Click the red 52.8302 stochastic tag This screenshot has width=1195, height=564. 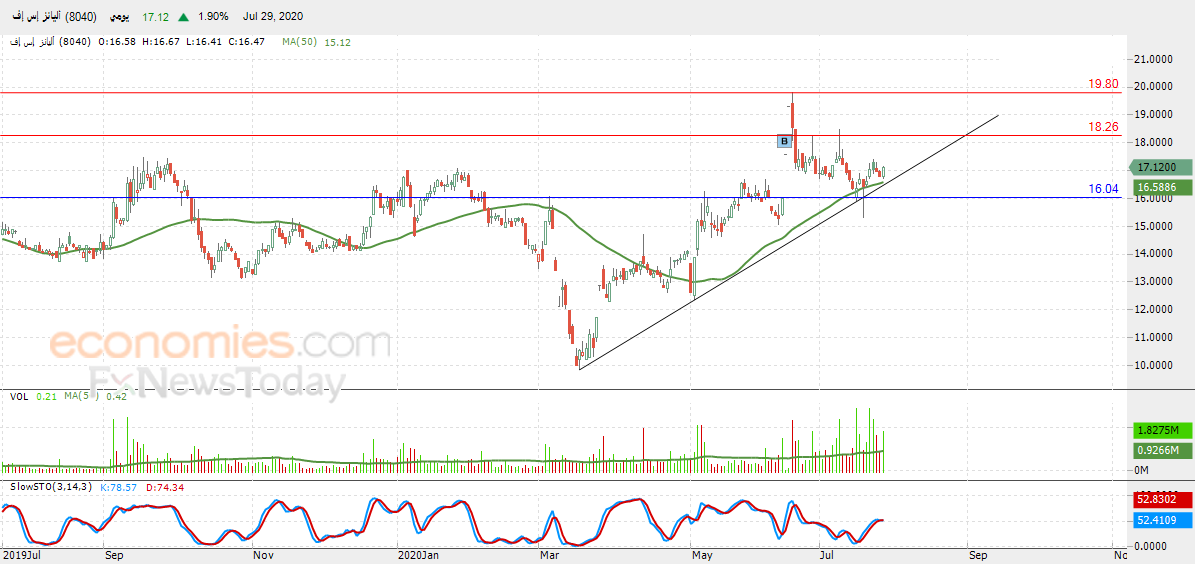pos(1161,500)
